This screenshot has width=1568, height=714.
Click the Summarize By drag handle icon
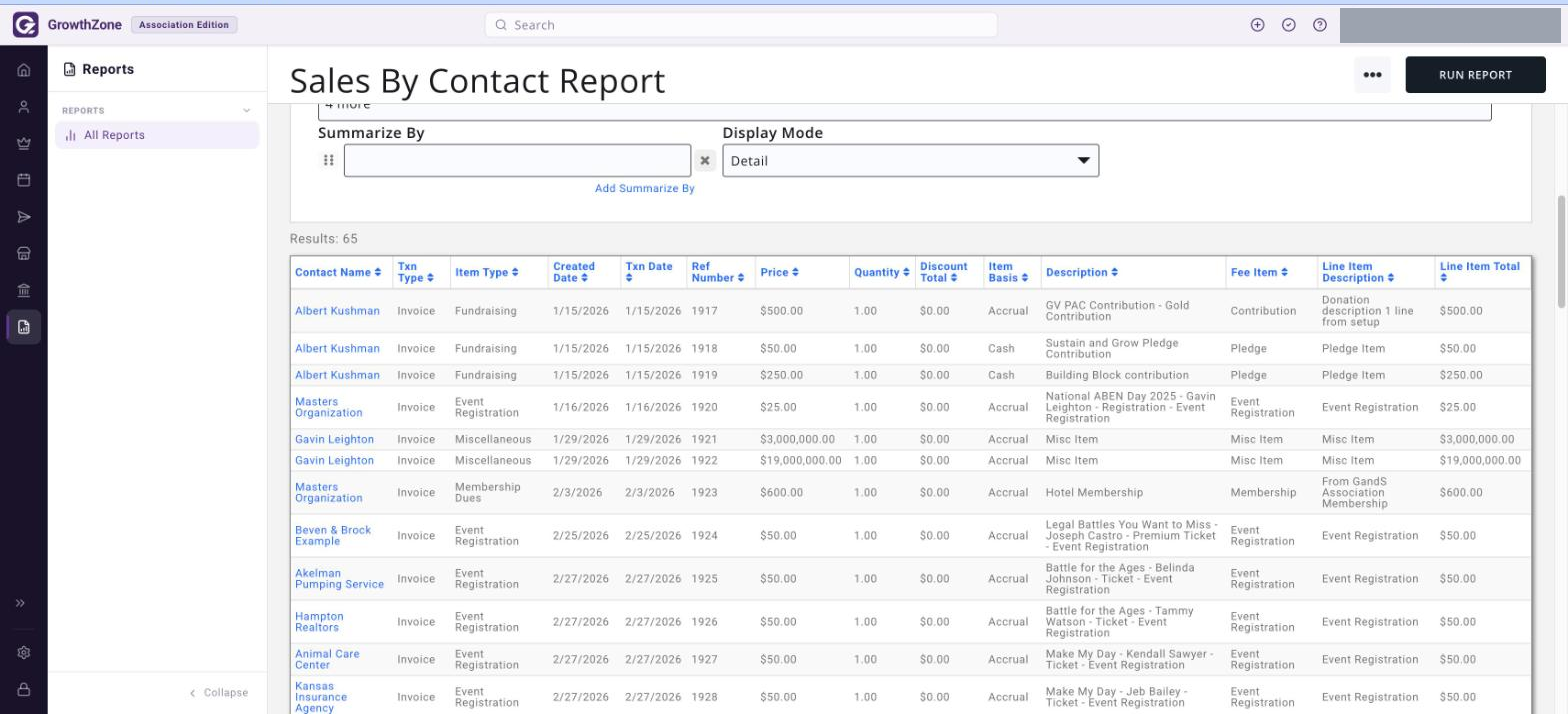[x=328, y=160]
